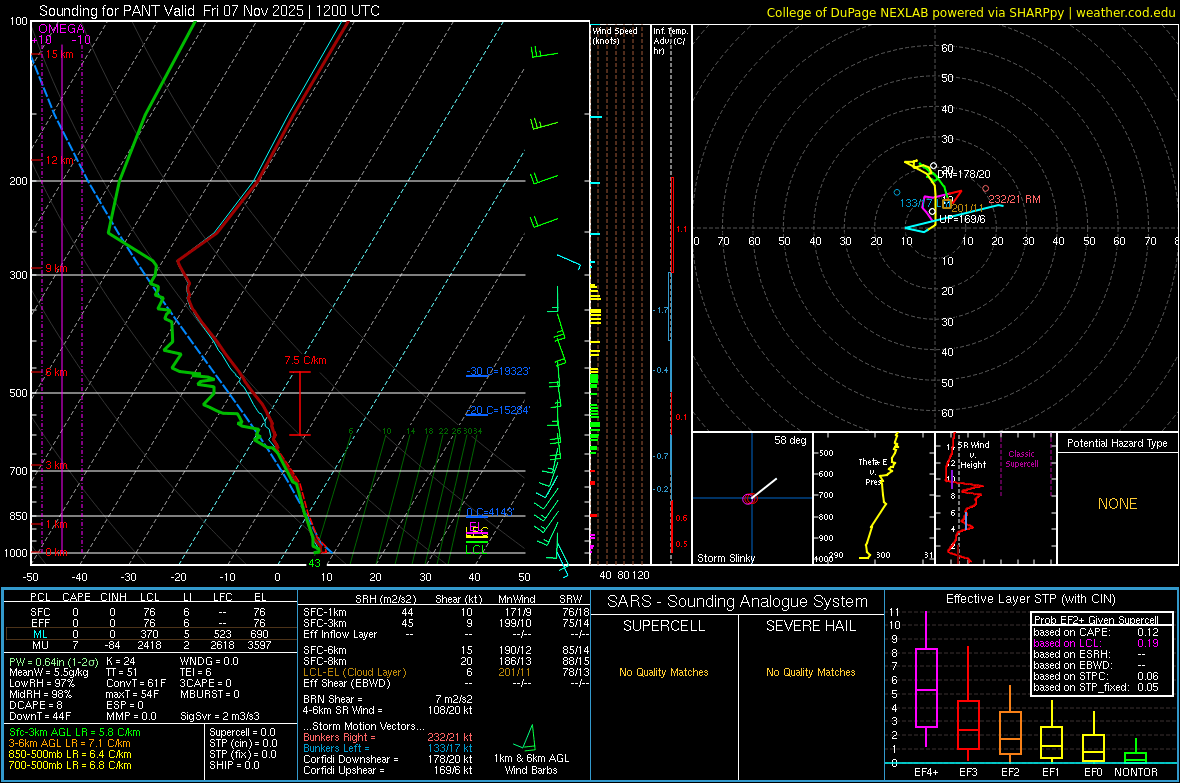Click the '0 C=4143' freezing level label
1180x783 pixels.
point(490,512)
